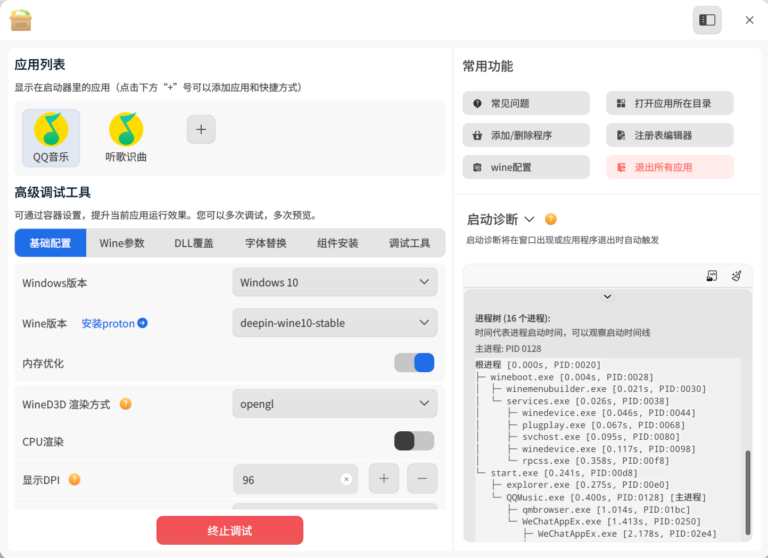Click the 终止调试 button

tap(230, 531)
